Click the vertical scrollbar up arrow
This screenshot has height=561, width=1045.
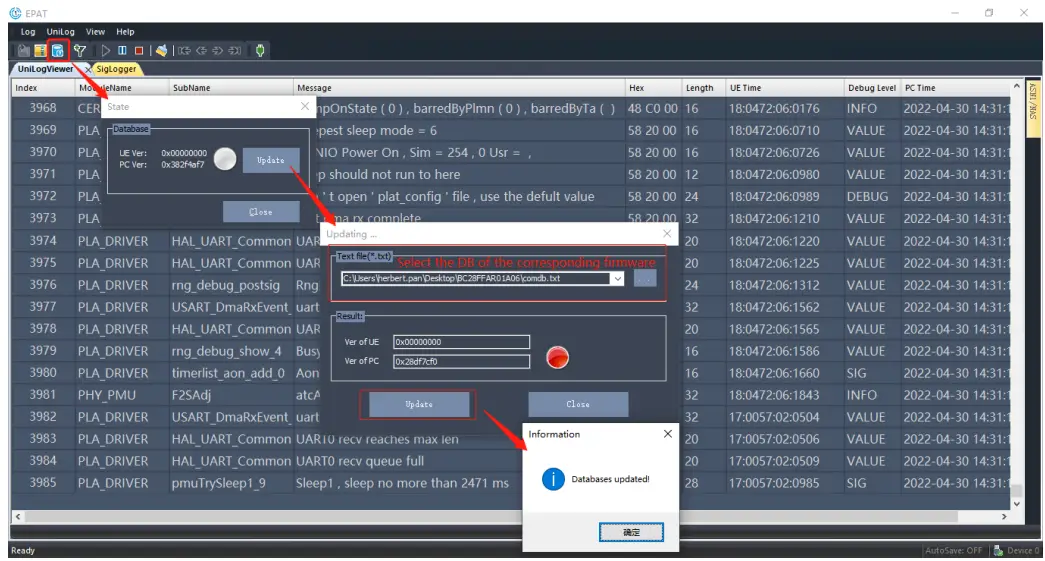click(x=1016, y=87)
